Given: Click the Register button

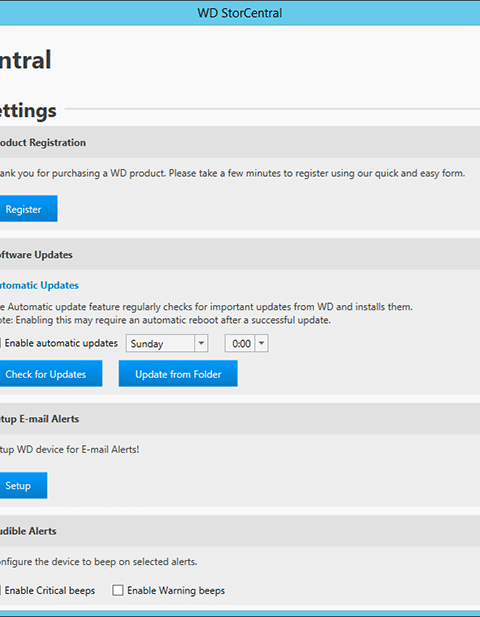Looking at the screenshot, I should tap(28, 209).
